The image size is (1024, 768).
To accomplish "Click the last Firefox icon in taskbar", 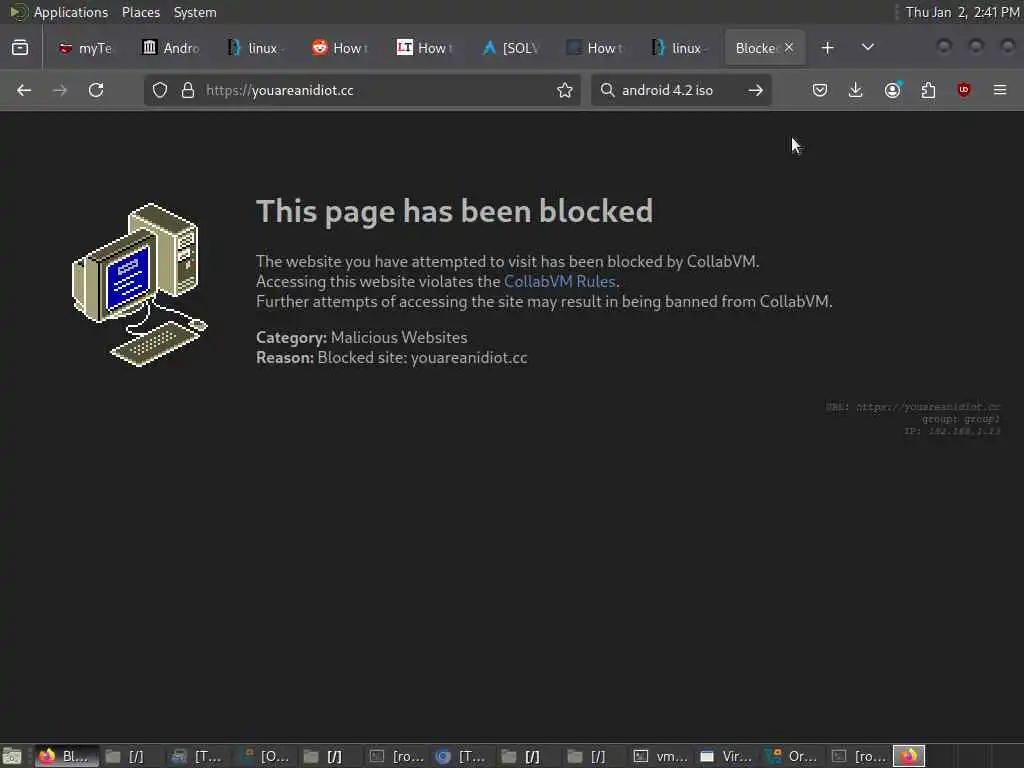I will click(x=909, y=756).
